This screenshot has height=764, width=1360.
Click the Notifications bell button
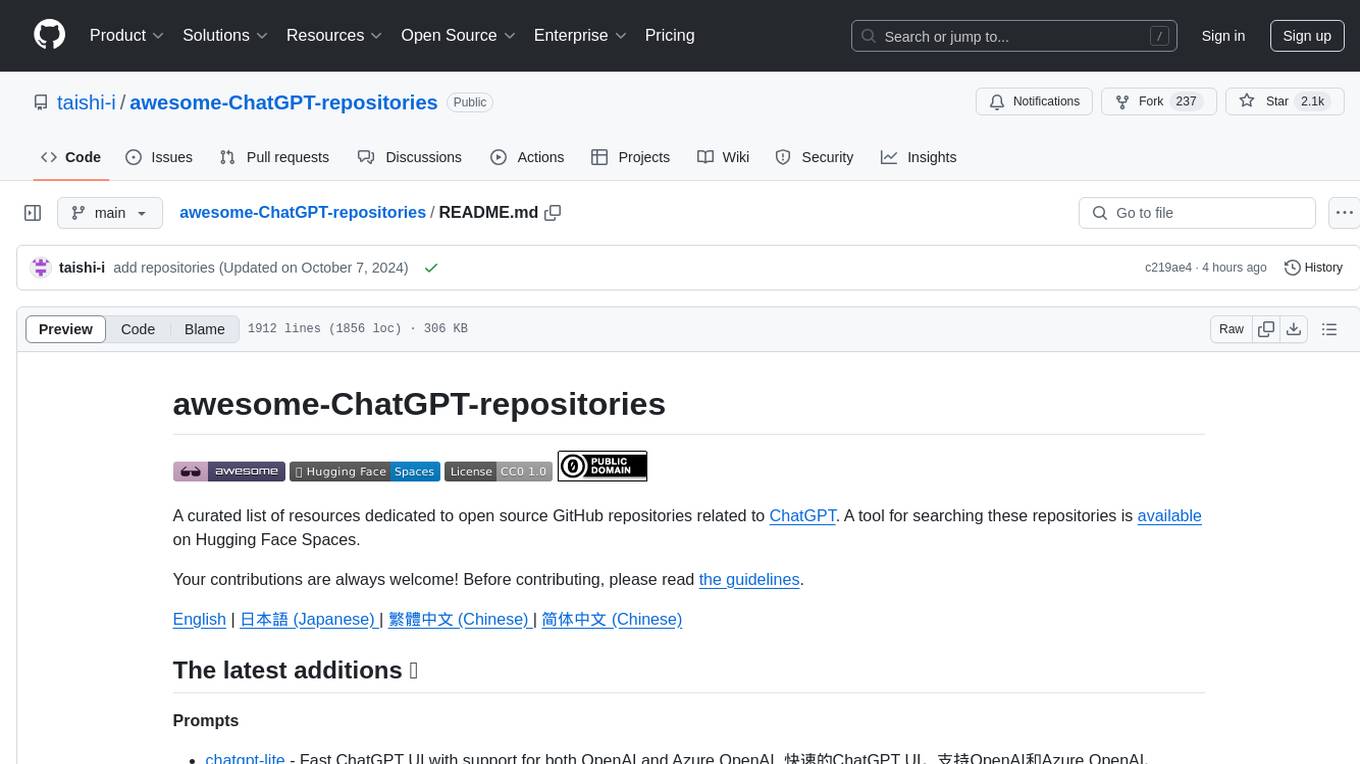point(1034,102)
